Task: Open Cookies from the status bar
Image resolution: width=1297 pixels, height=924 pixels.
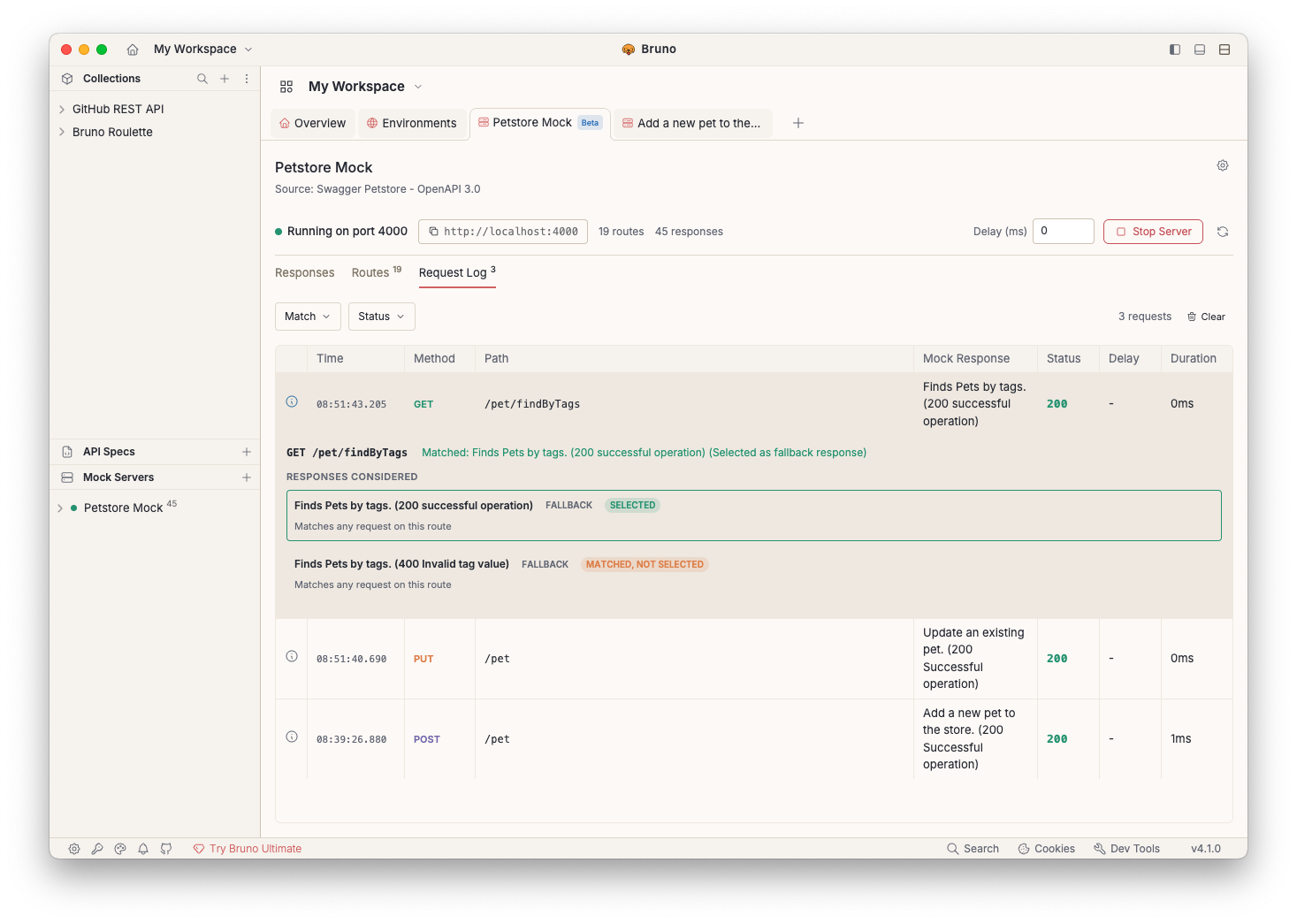Action: pyautogui.click(x=1047, y=849)
